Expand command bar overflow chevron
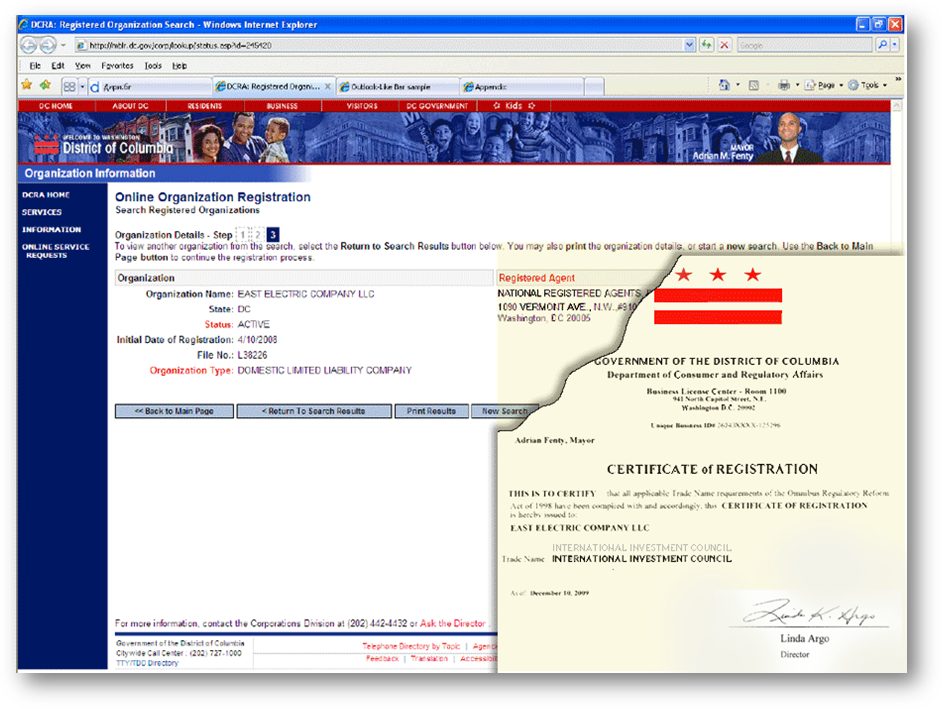This screenshot has height=709, width=942. click(x=898, y=79)
